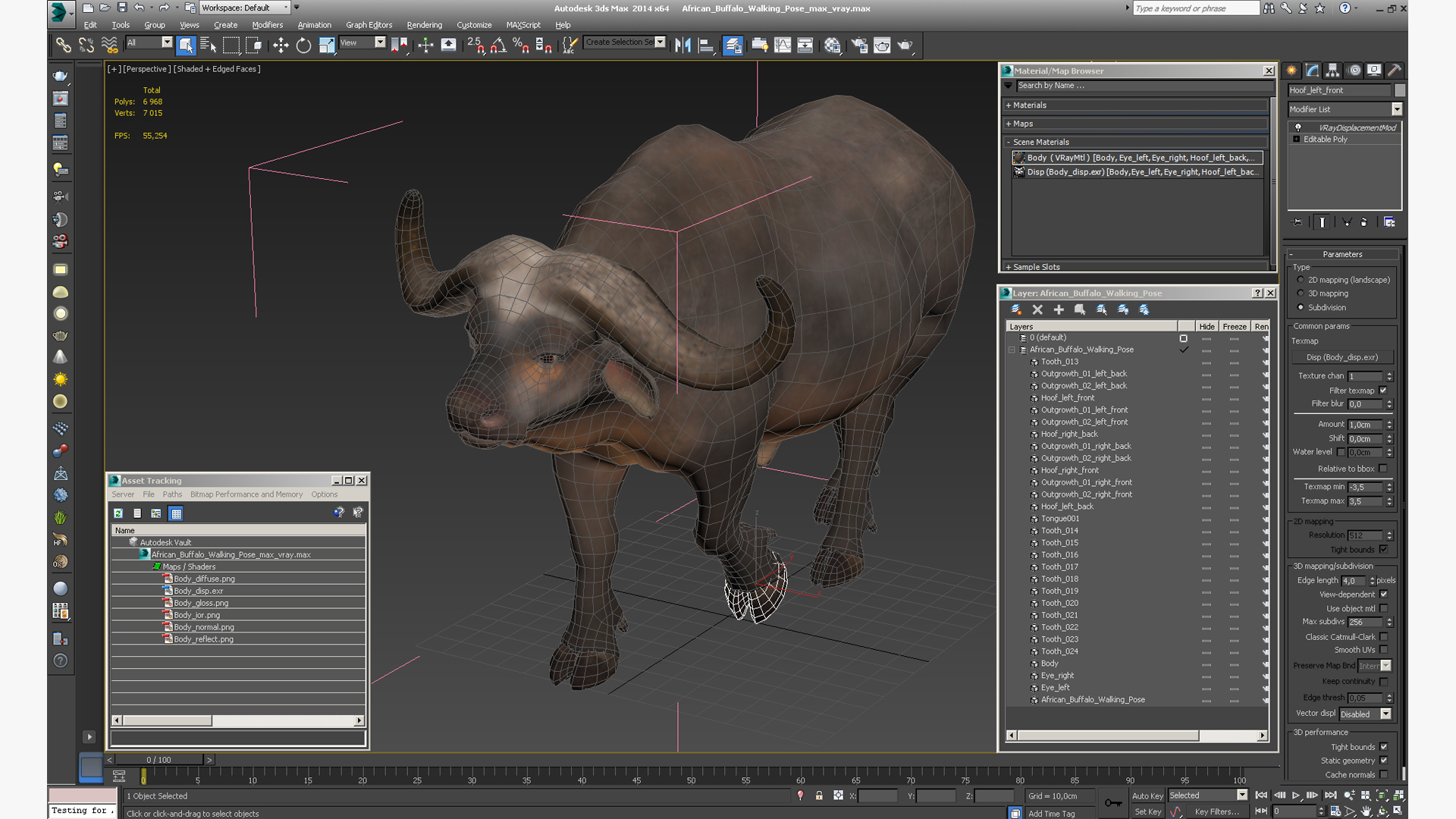The height and width of the screenshot is (819, 1456).
Task: Select the Subdivision type radio
Action: (1301, 307)
